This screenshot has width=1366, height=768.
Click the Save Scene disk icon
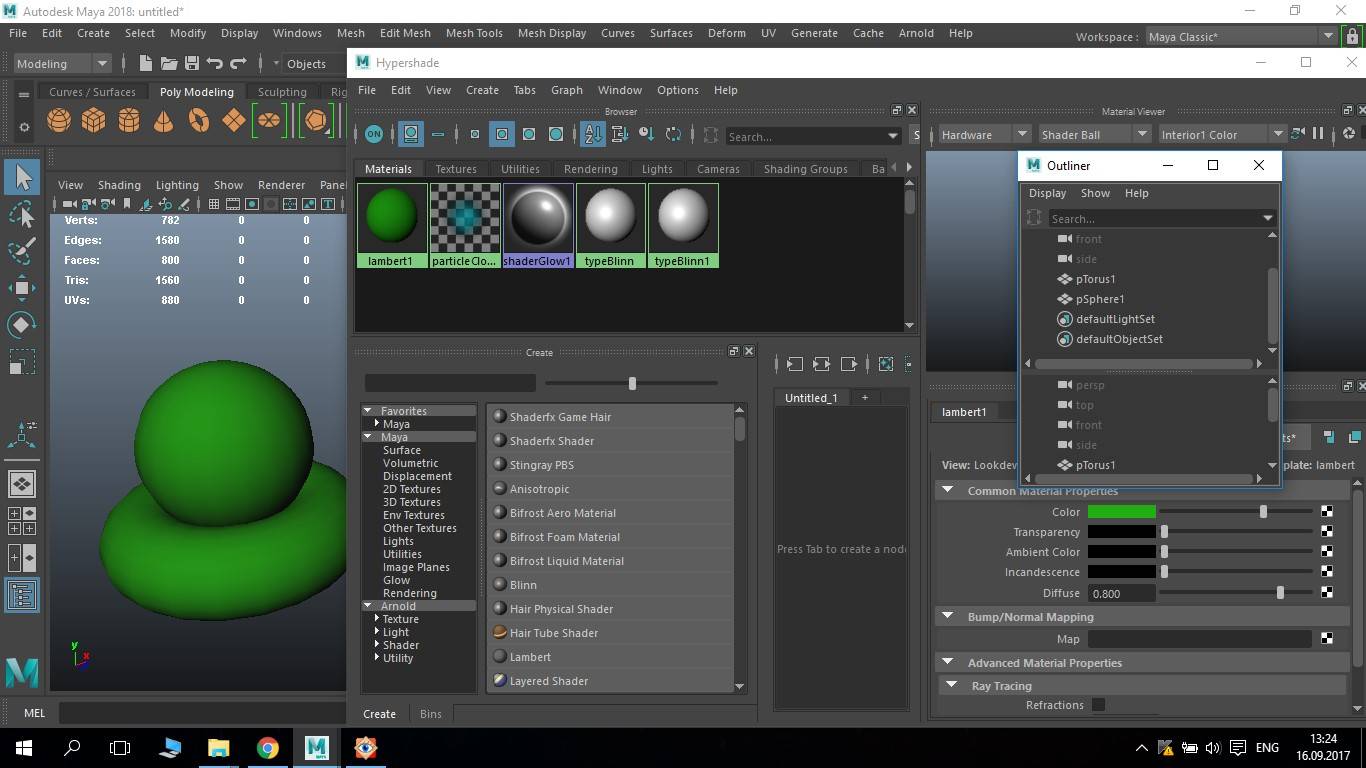tap(192, 63)
